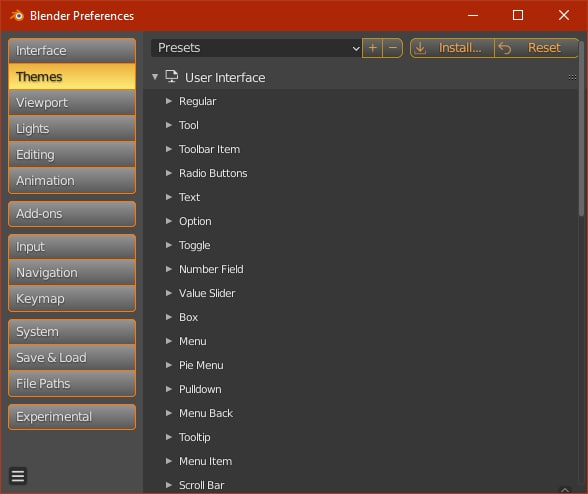Select the Input tab
The image size is (588, 494).
click(x=72, y=247)
